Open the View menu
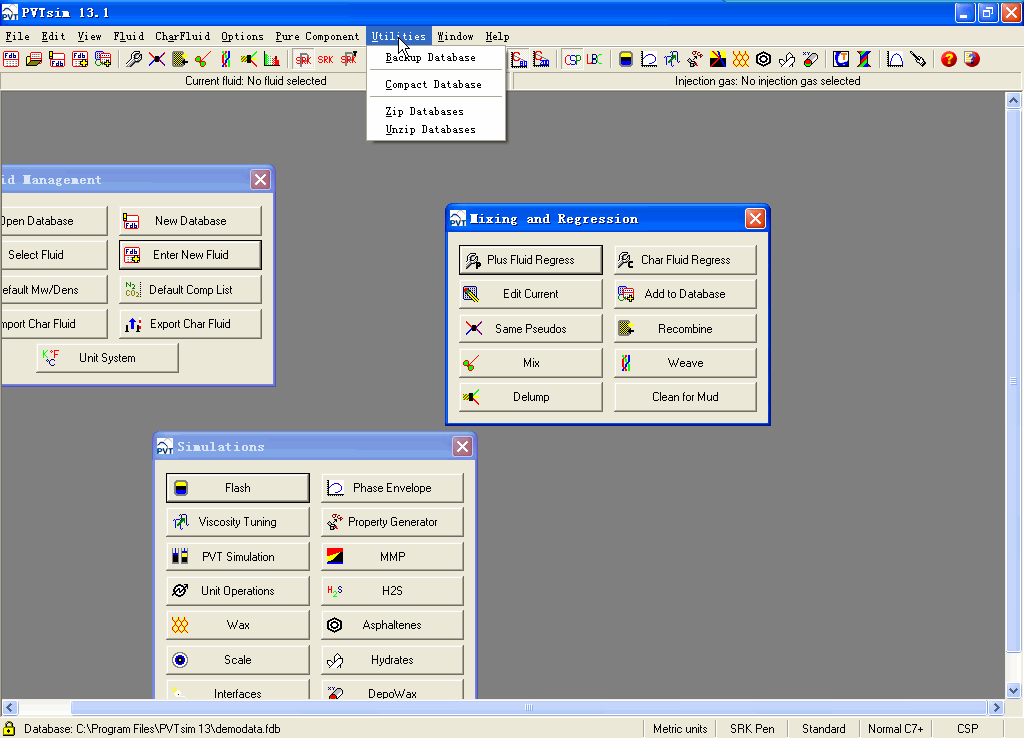 click(x=89, y=37)
